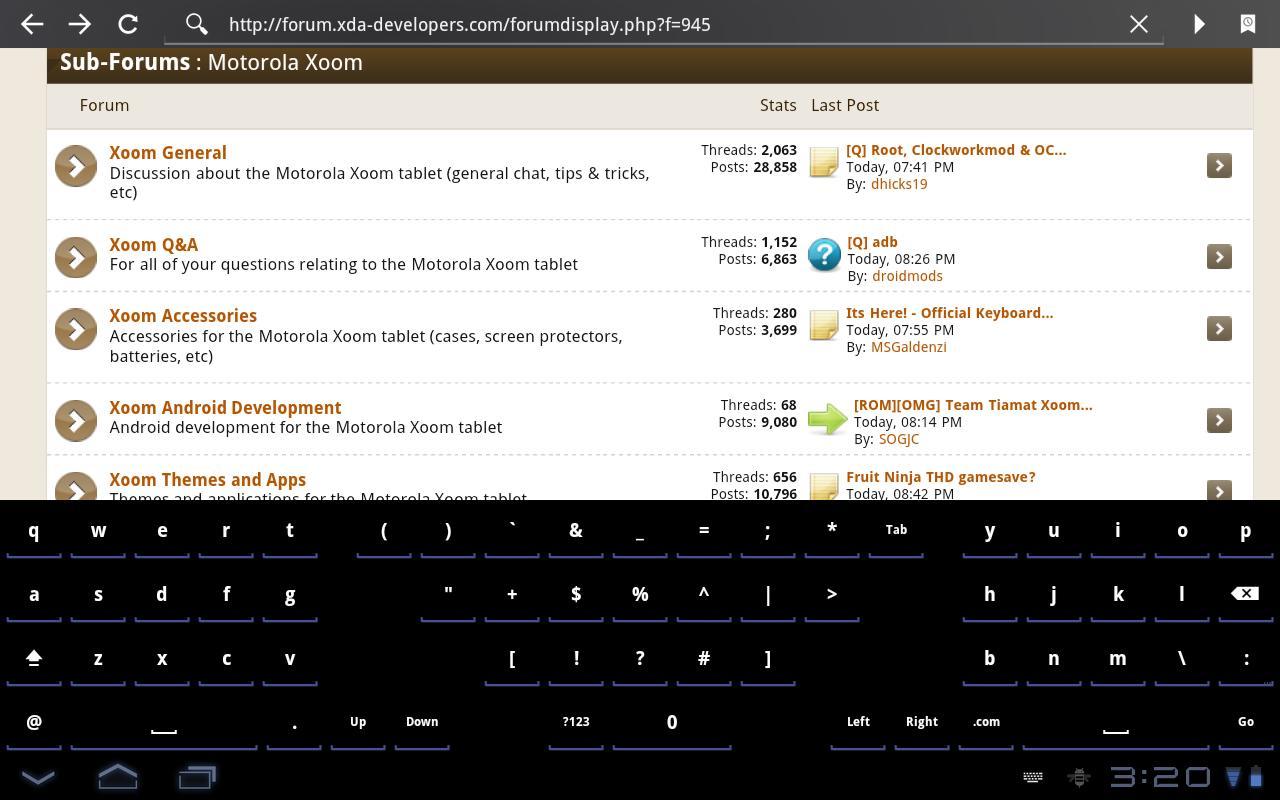Open the Team Tiamat Xoom ROM thread
This screenshot has width=1280, height=800.
[x=972, y=404]
